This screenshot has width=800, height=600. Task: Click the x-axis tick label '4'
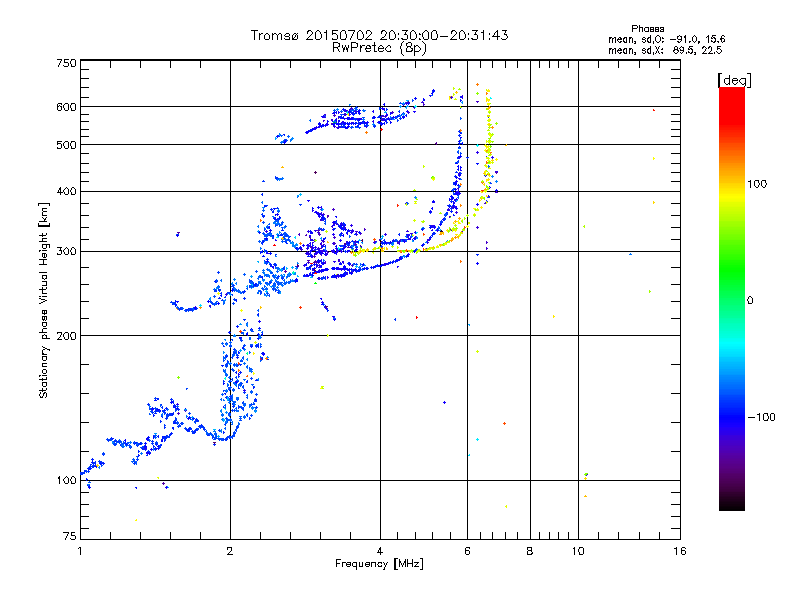380,551
